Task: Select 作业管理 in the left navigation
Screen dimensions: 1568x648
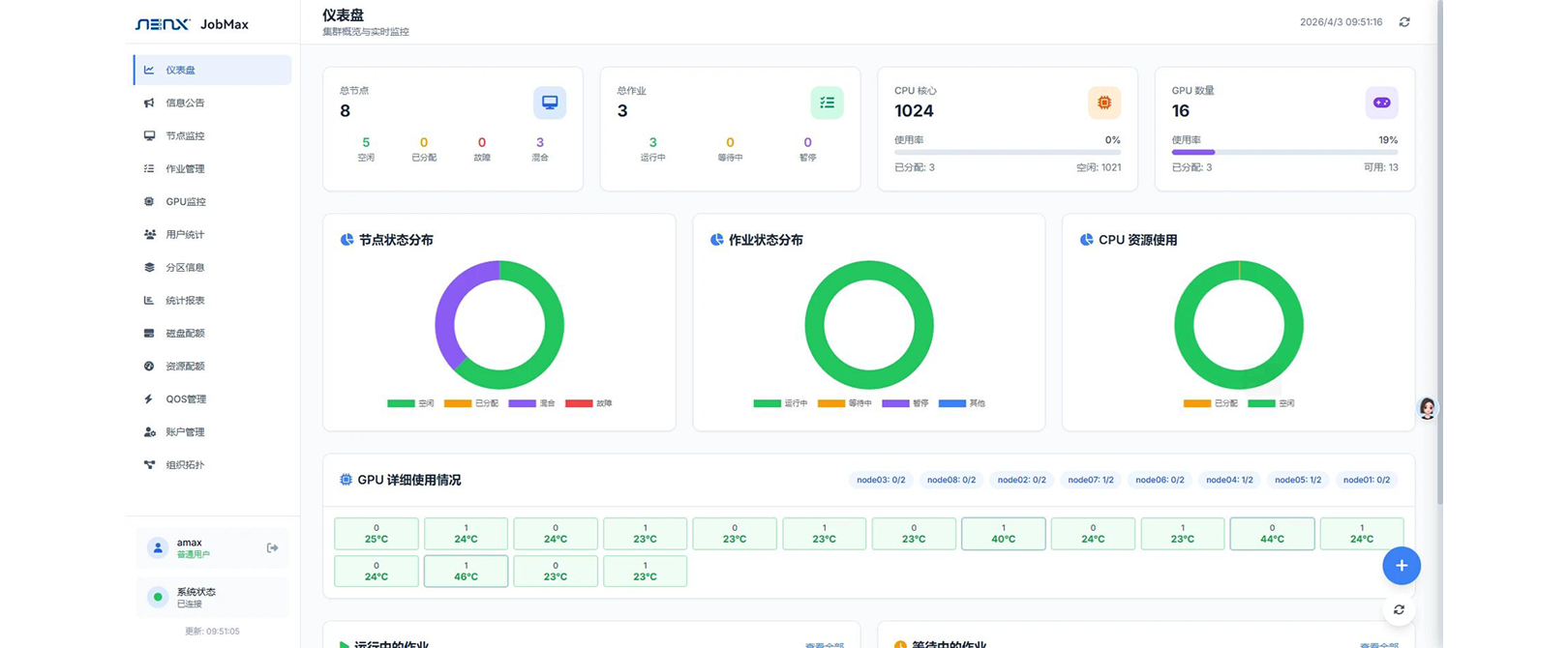Action: [185, 169]
